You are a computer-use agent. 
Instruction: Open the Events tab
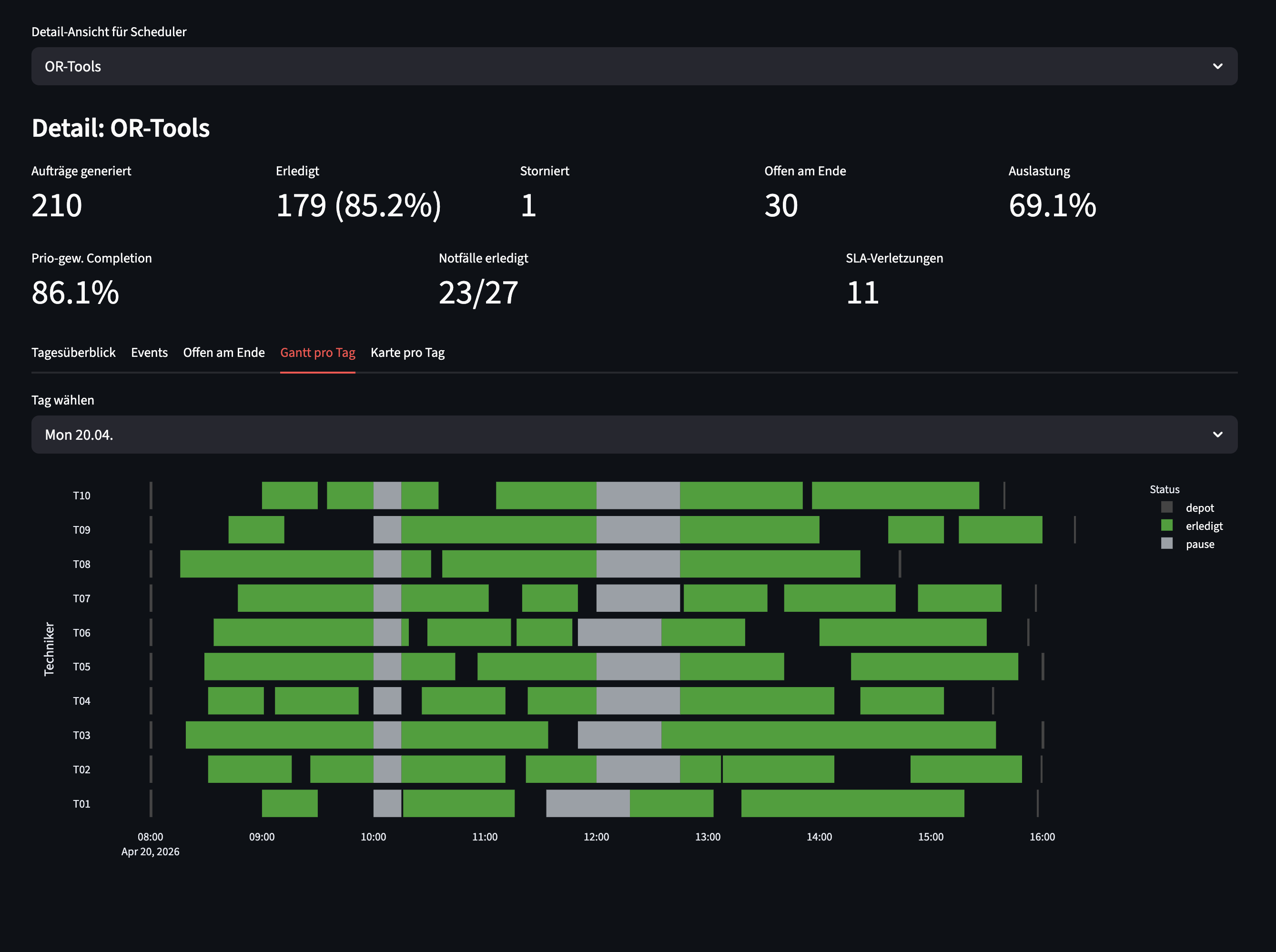(x=149, y=353)
